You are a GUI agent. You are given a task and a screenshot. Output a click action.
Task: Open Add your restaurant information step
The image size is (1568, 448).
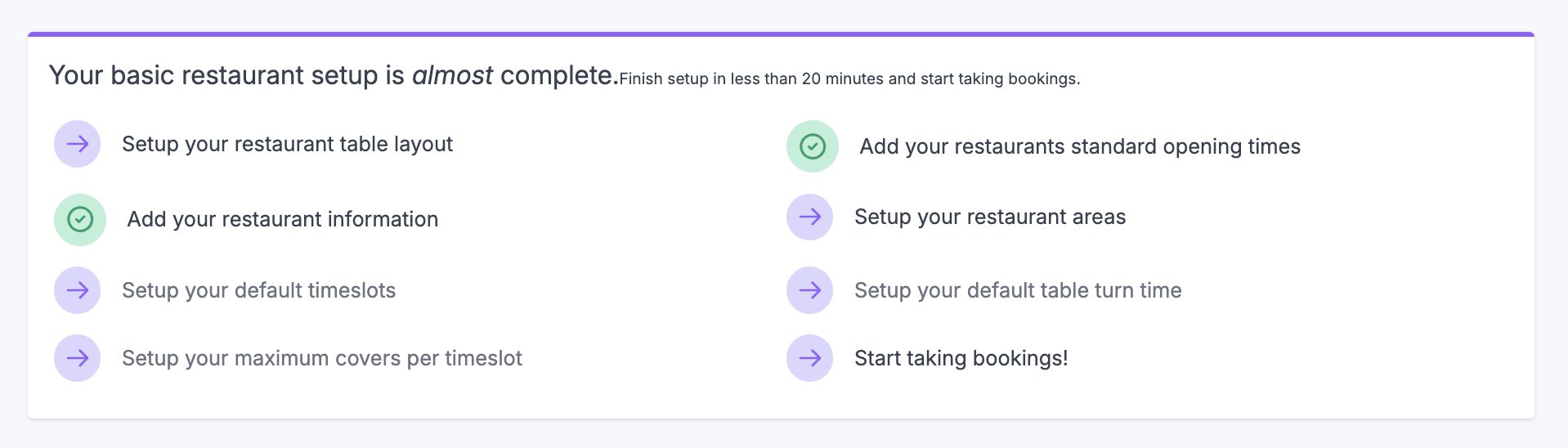tap(283, 219)
